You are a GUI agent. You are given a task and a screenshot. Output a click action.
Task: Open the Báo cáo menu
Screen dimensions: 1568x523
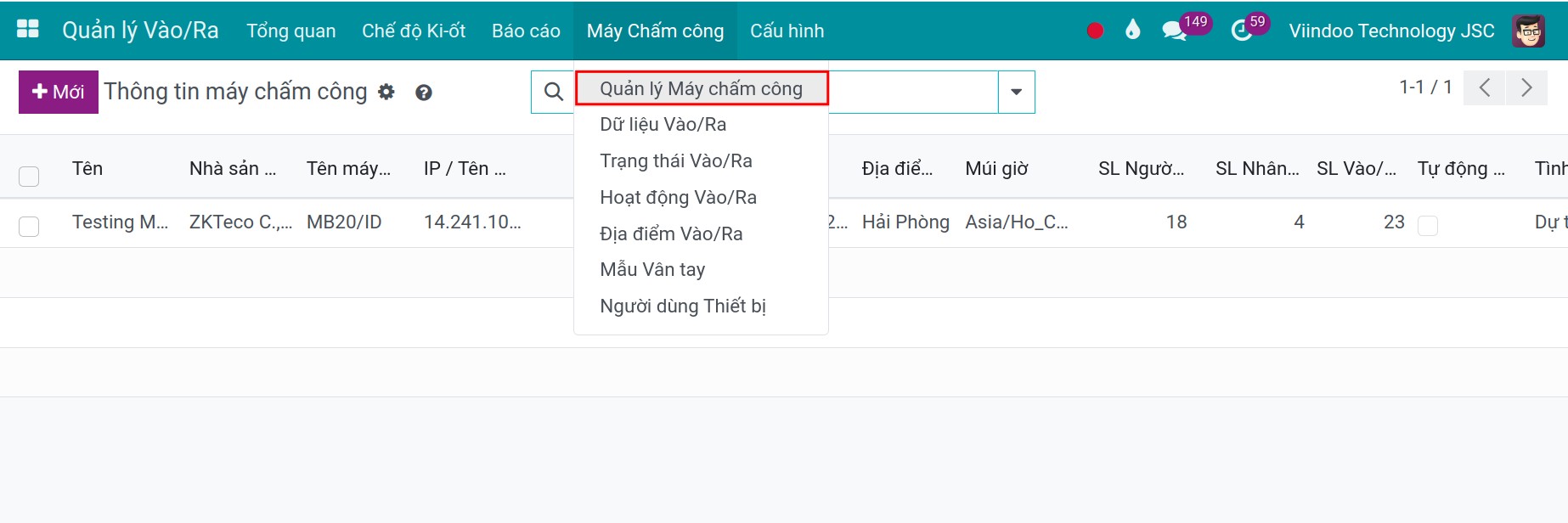click(526, 31)
